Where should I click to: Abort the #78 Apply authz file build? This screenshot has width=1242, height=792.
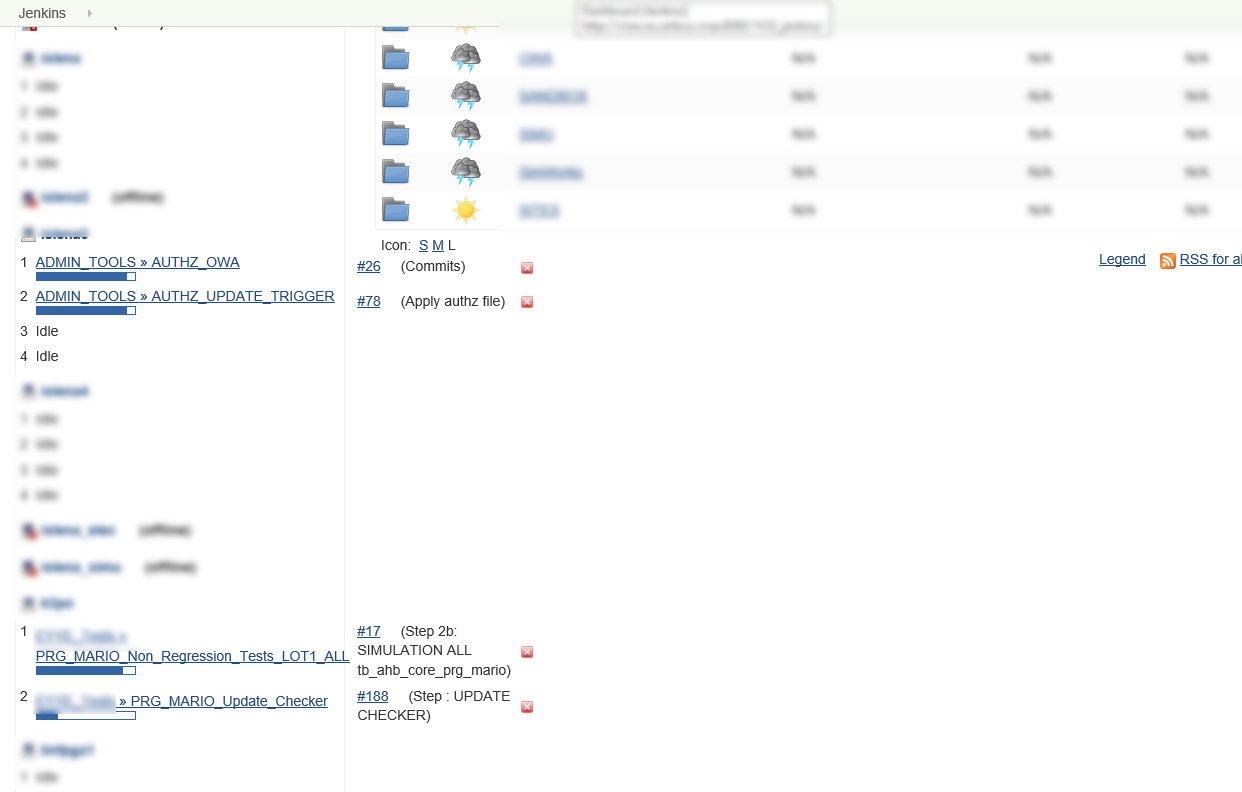coord(527,302)
